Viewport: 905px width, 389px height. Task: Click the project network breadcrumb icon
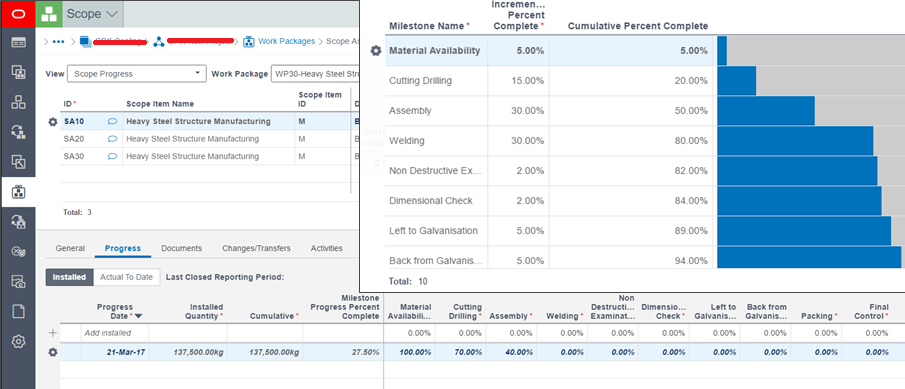coord(159,41)
